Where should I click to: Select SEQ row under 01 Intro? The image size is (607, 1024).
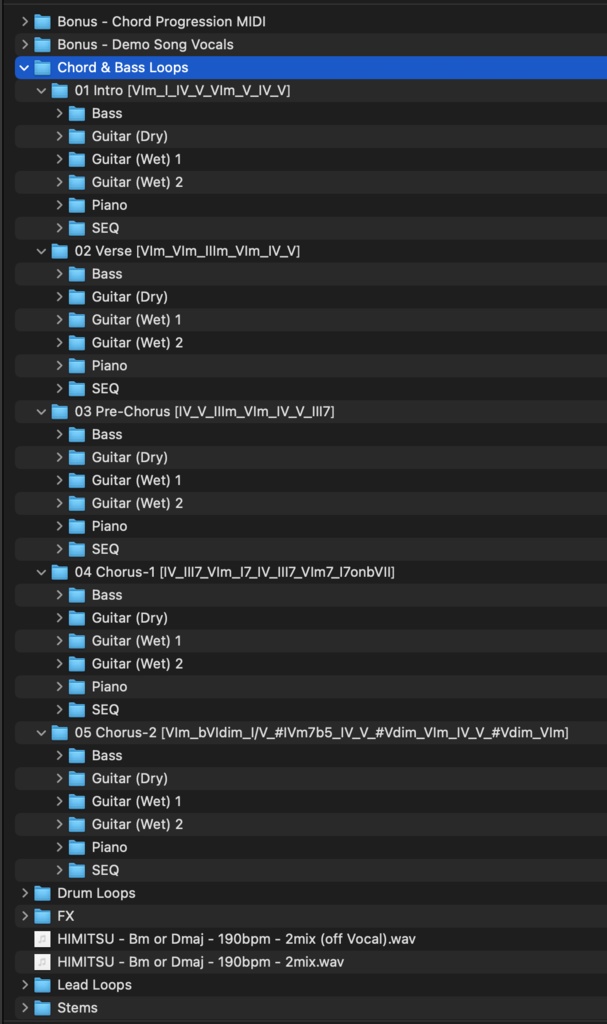(311, 228)
